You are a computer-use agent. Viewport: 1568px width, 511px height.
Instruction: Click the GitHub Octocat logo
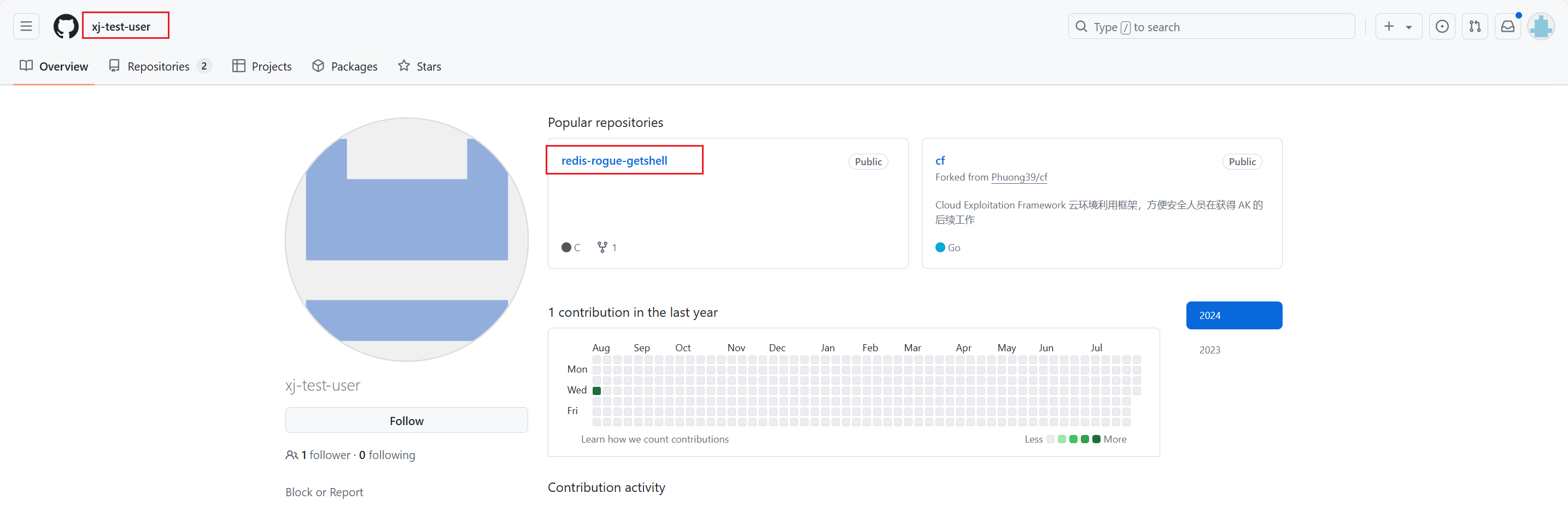pos(66,26)
